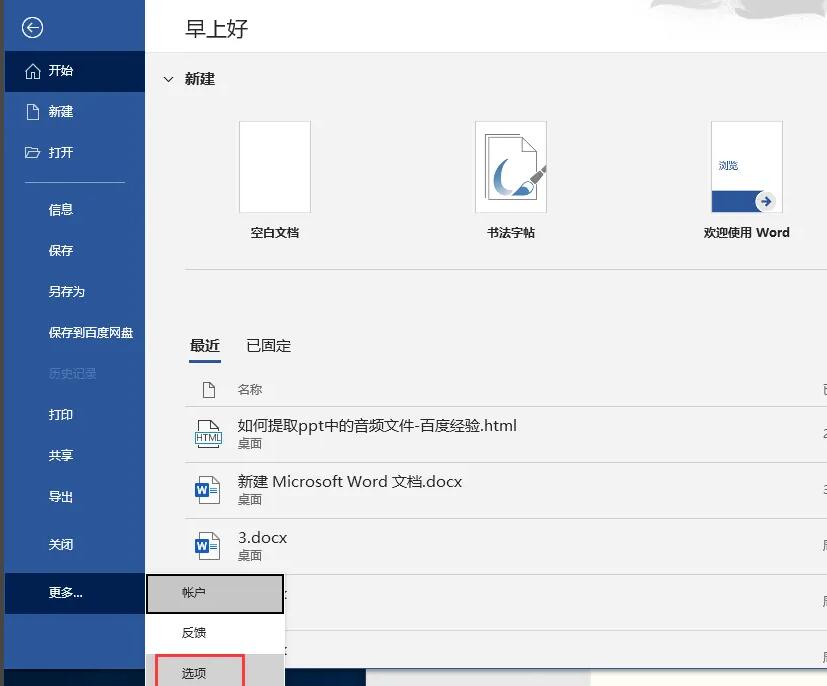Click the new document icon beside 新建
The height and width of the screenshot is (686, 827).
point(33,112)
